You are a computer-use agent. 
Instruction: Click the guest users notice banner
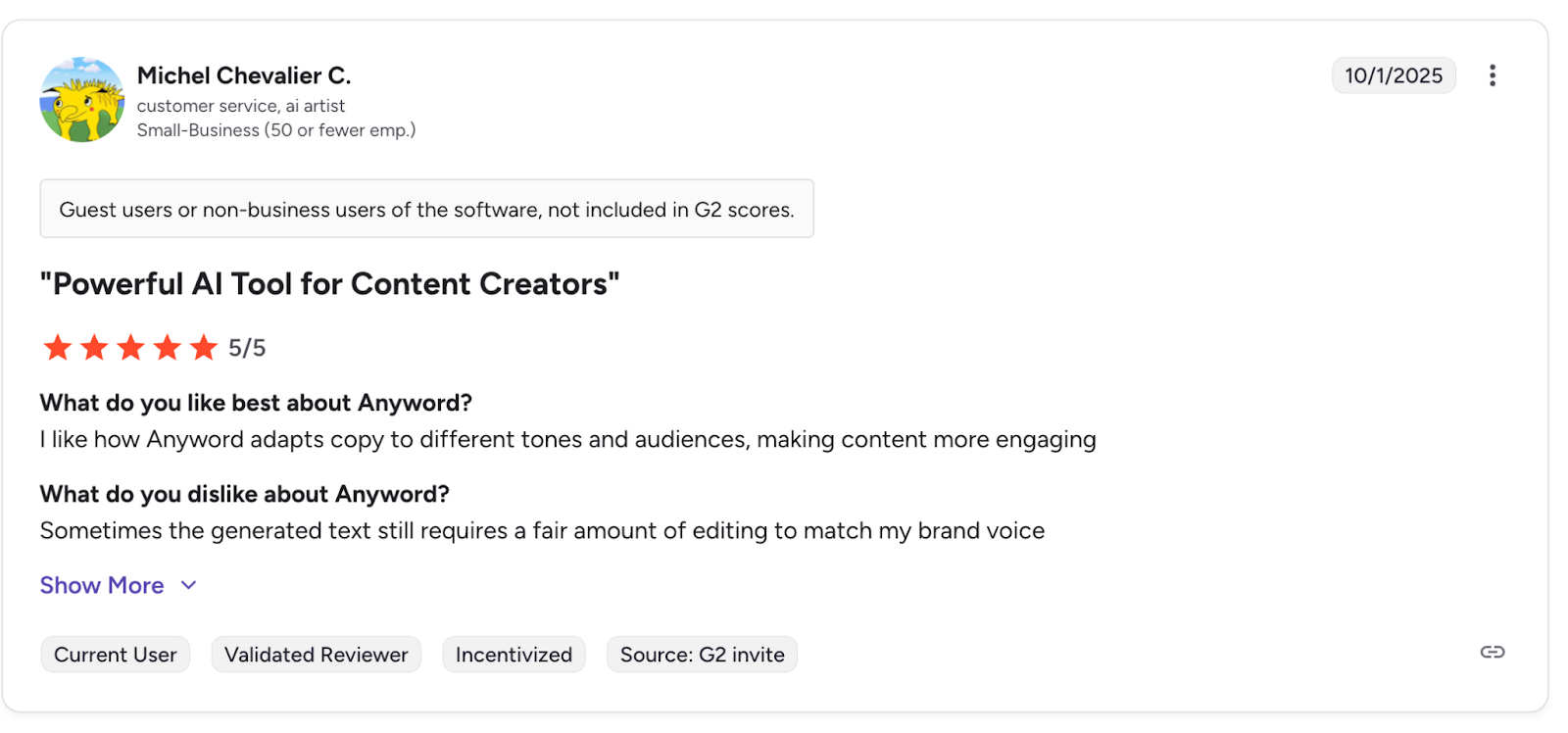[426, 209]
